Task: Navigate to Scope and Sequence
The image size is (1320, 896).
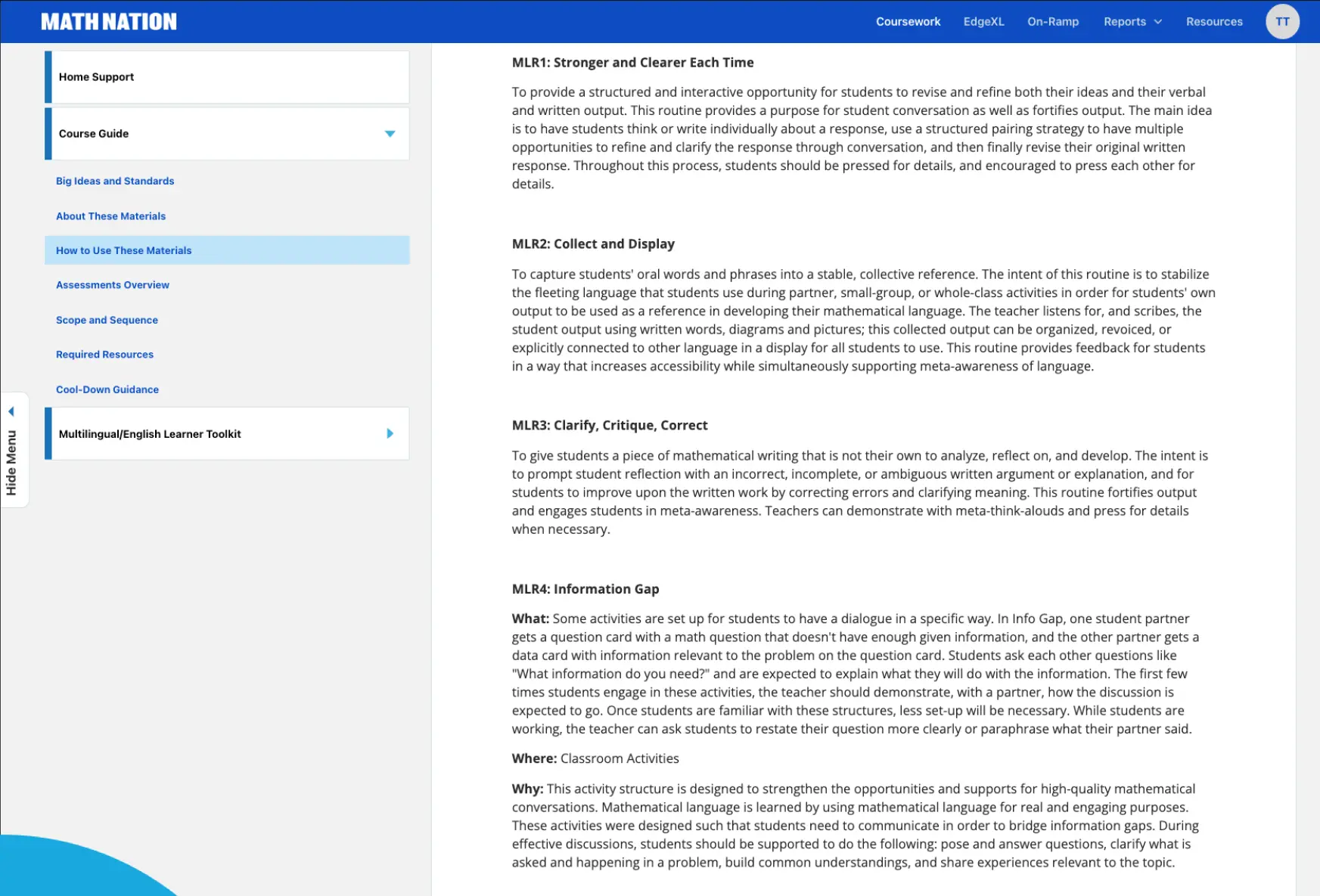Action: point(107,320)
